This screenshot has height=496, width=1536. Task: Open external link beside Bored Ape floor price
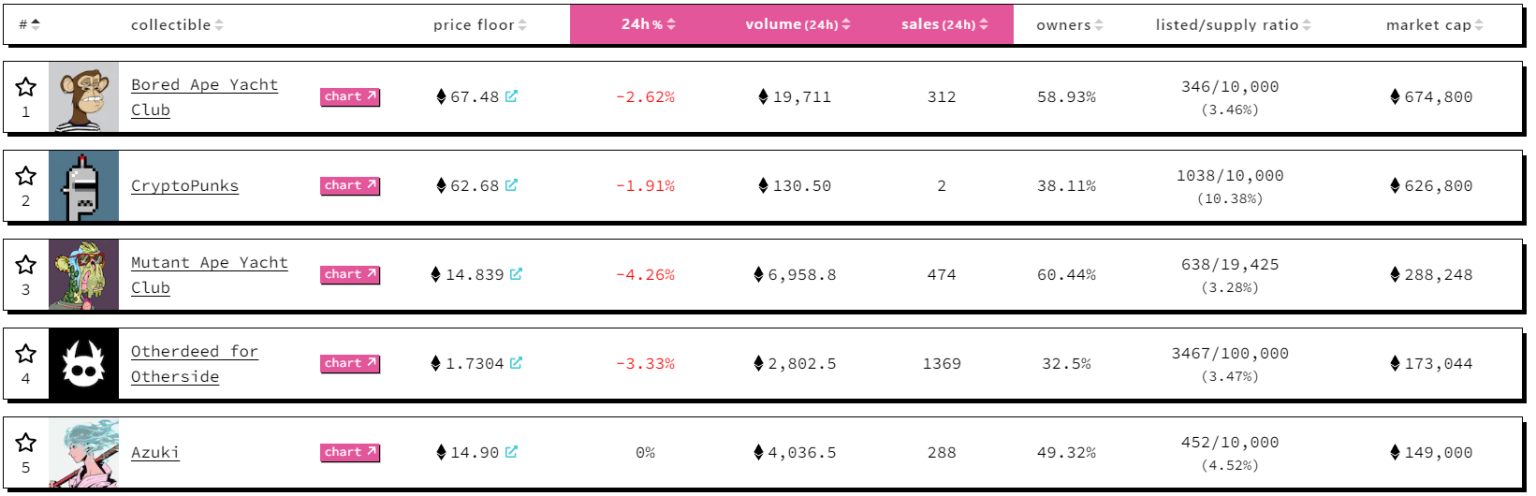511,97
